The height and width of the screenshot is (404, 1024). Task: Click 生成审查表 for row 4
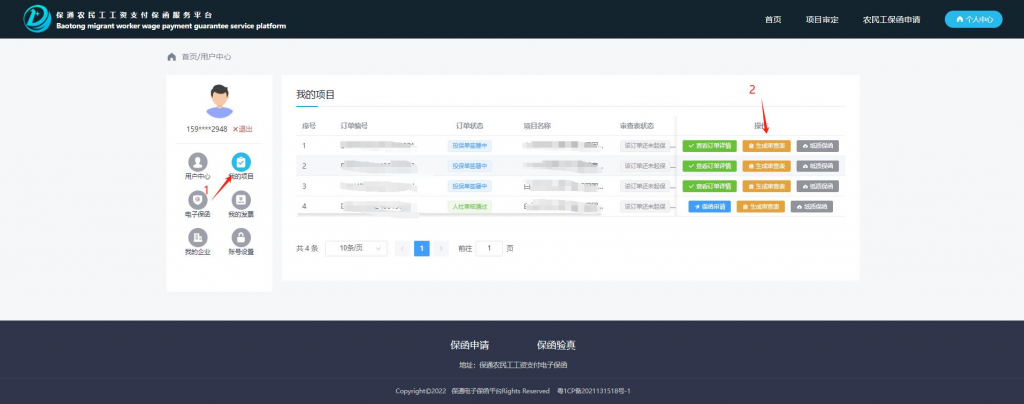tap(761, 207)
